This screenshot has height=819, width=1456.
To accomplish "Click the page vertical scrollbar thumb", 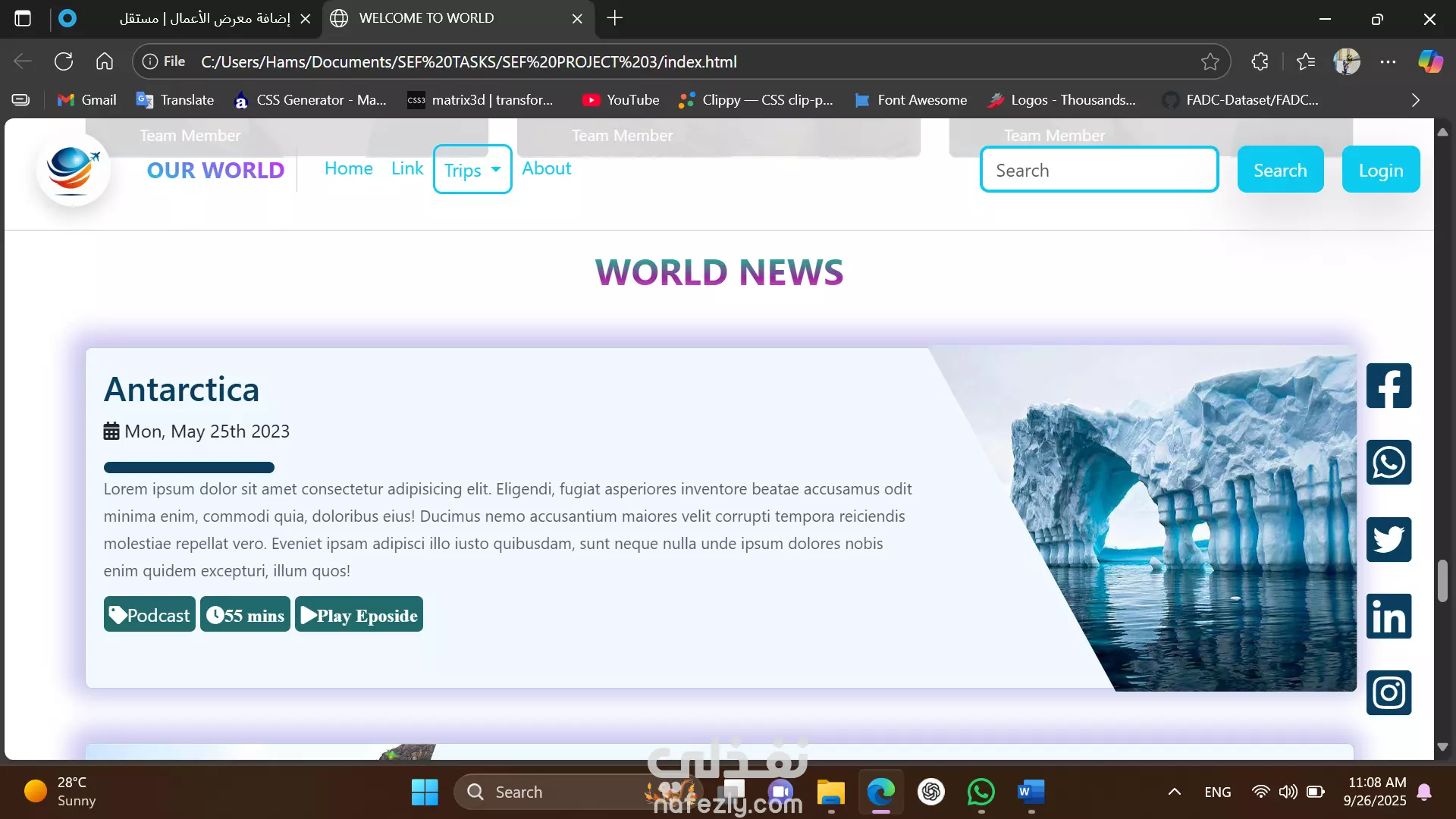I will pos(1442,580).
